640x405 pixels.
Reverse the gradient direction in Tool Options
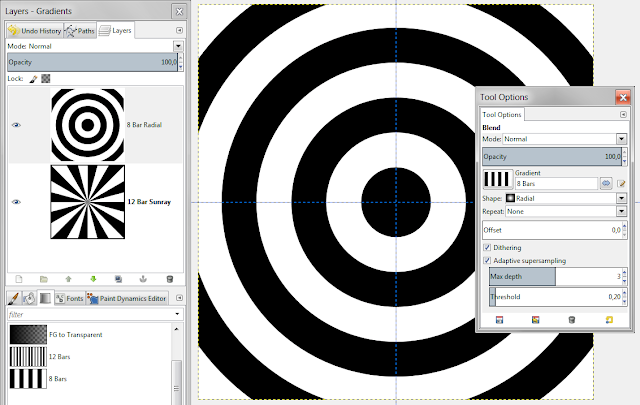click(x=606, y=183)
